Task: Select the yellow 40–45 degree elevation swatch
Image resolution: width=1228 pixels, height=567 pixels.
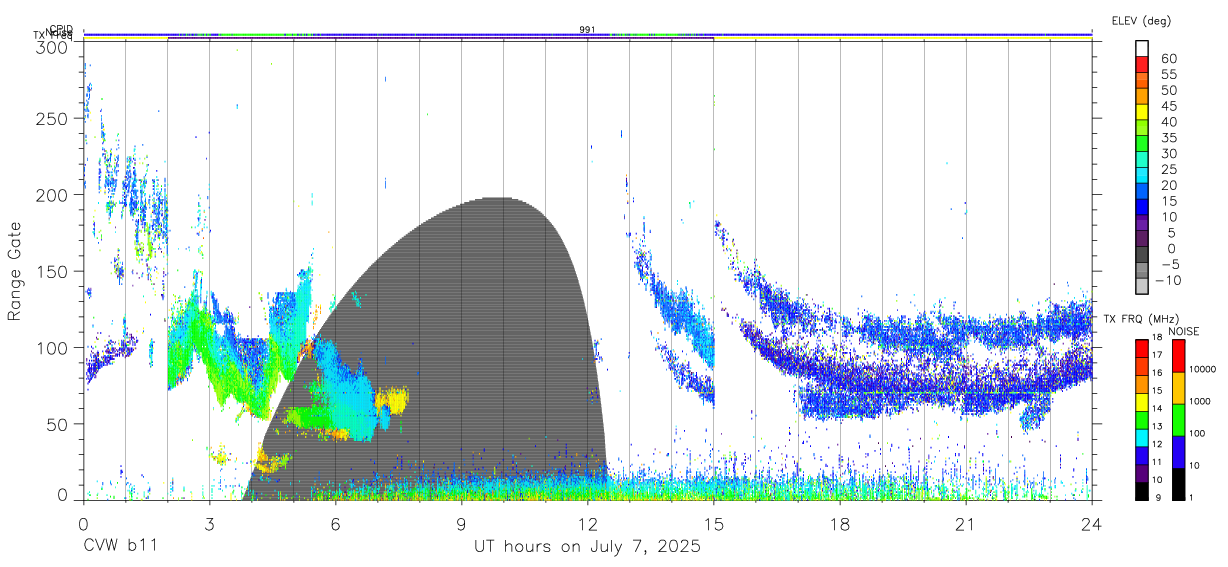Action: [x=1142, y=113]
